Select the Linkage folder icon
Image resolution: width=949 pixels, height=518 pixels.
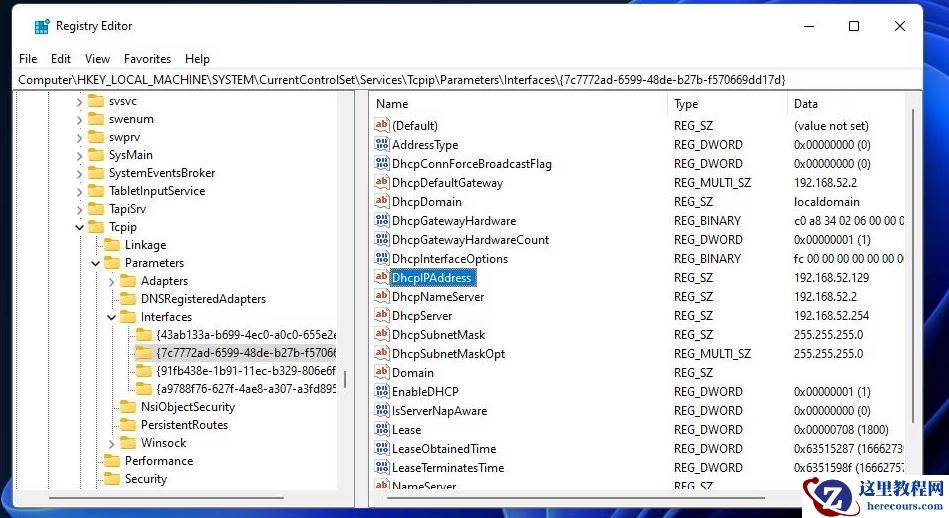coord(112,244)
